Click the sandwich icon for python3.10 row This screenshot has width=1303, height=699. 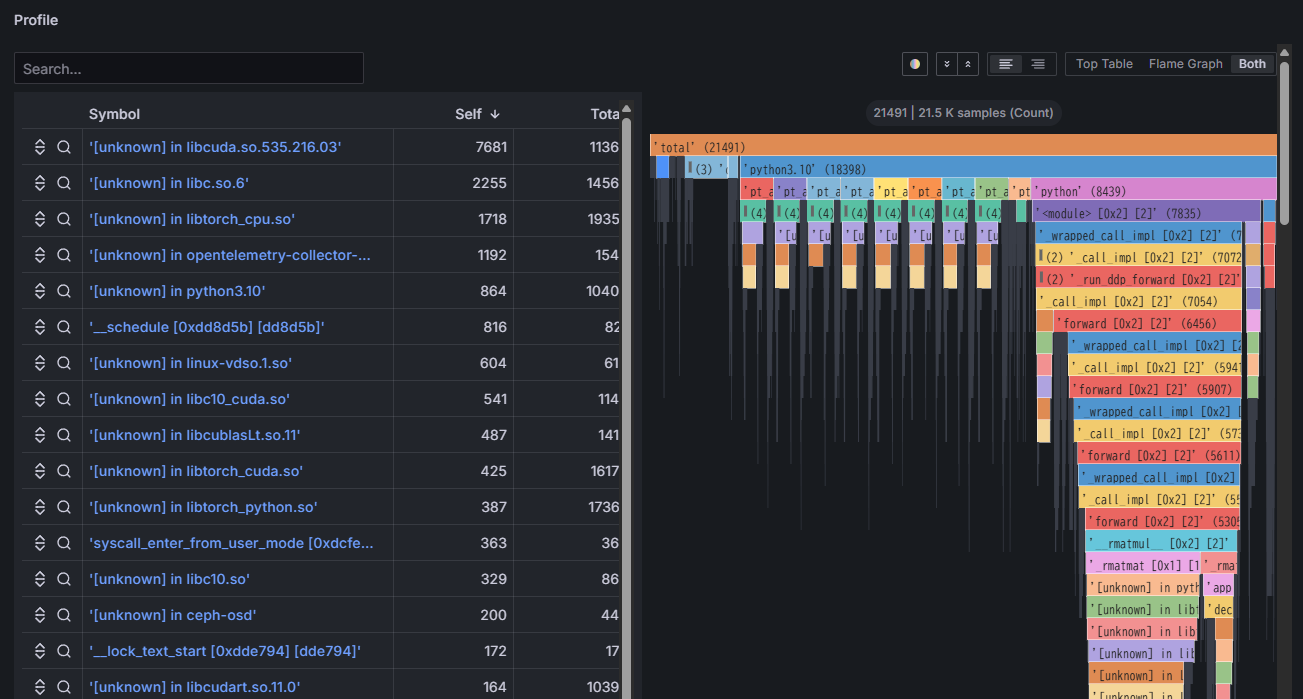click(x=40, y=291)
